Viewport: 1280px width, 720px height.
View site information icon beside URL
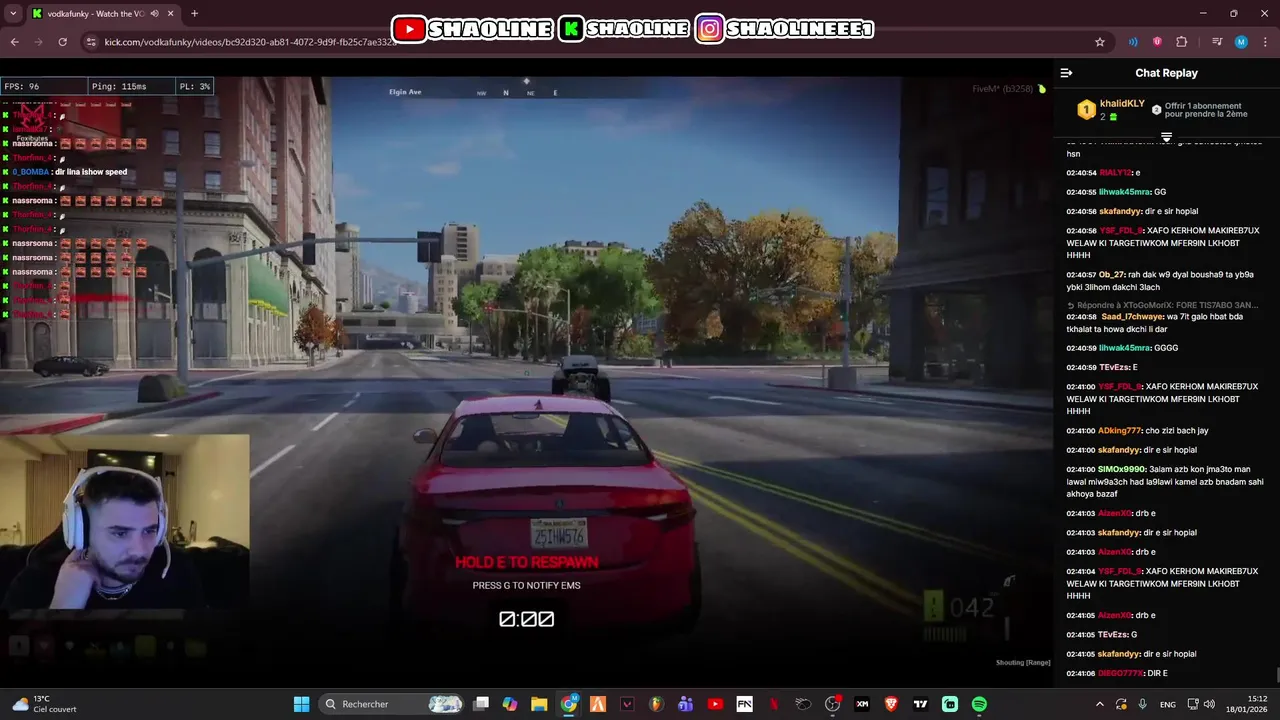click(91, 42)
